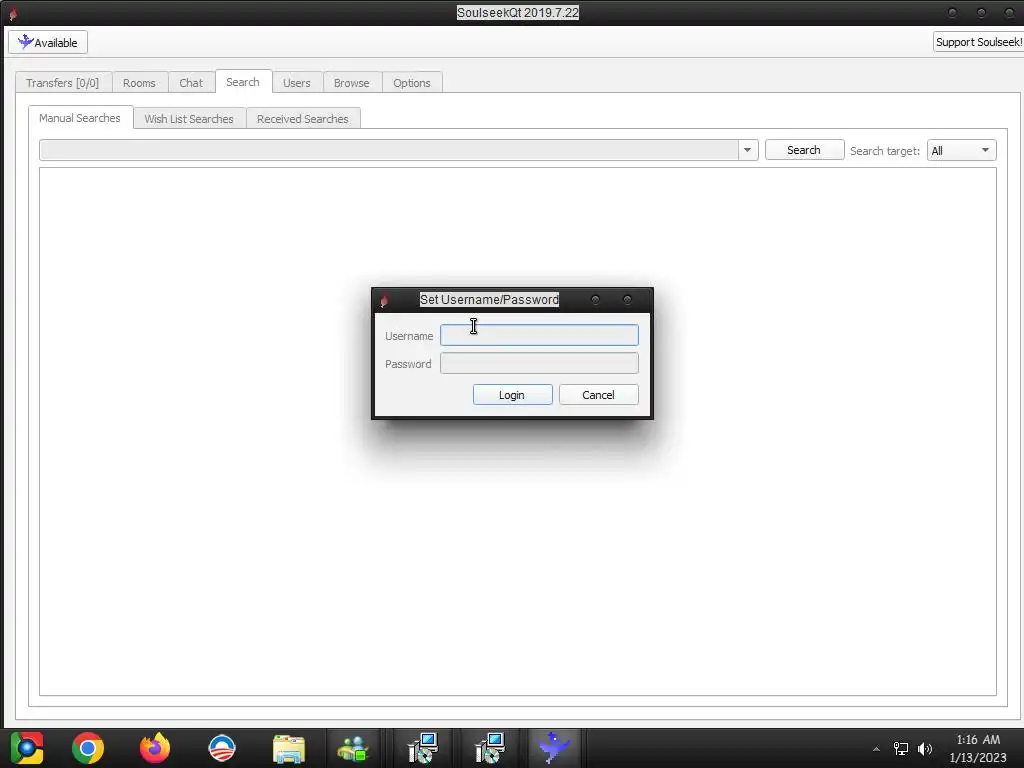Open Firefox from the taskbar
1024x768 pixels.
click(x=155, y=748)
